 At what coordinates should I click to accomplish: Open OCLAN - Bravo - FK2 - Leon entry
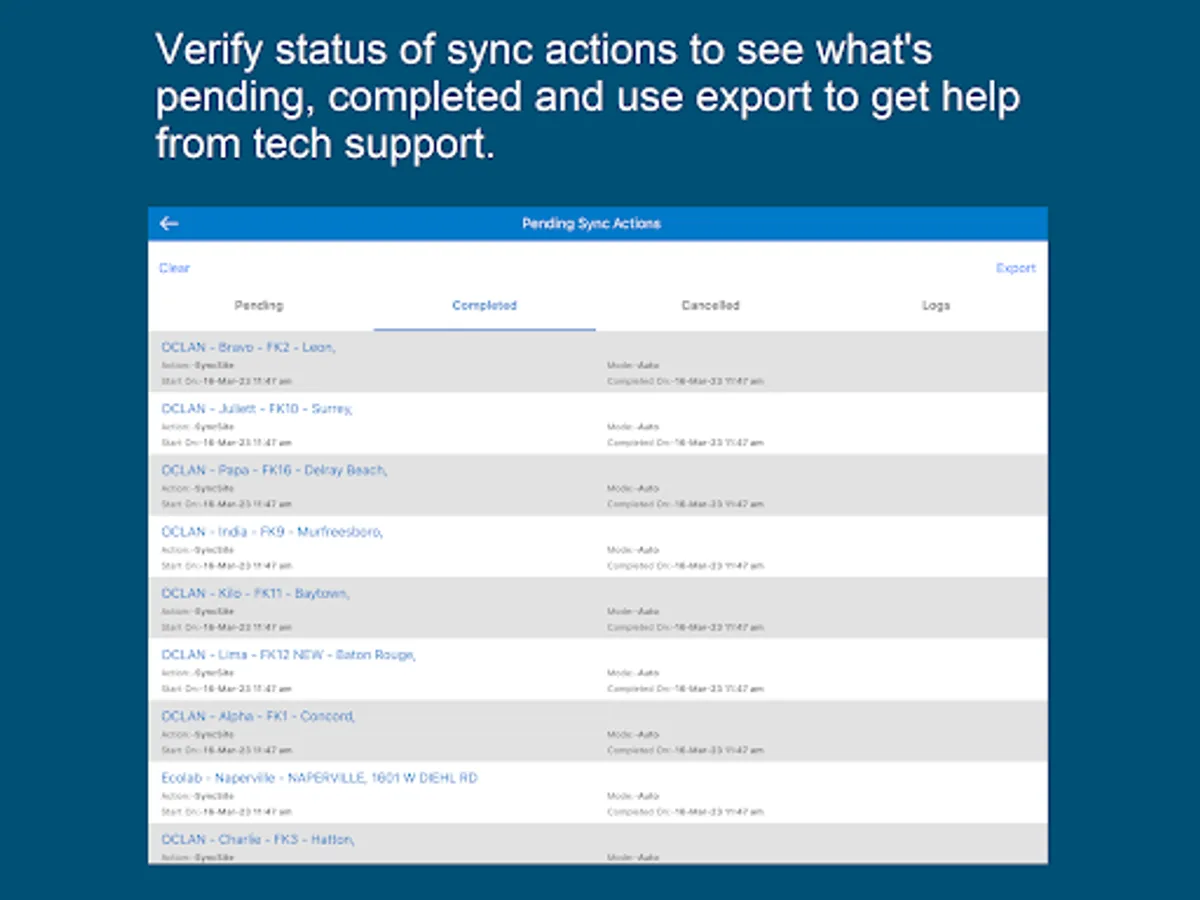coord(250,347)
